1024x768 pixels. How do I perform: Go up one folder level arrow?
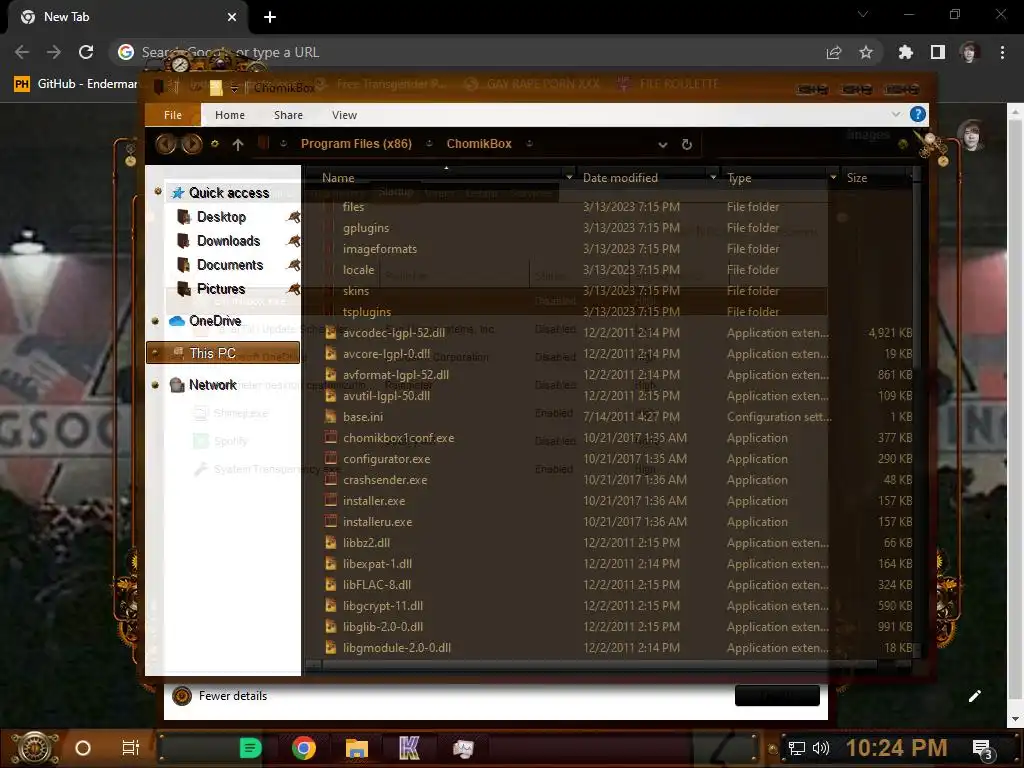point(238,144)
